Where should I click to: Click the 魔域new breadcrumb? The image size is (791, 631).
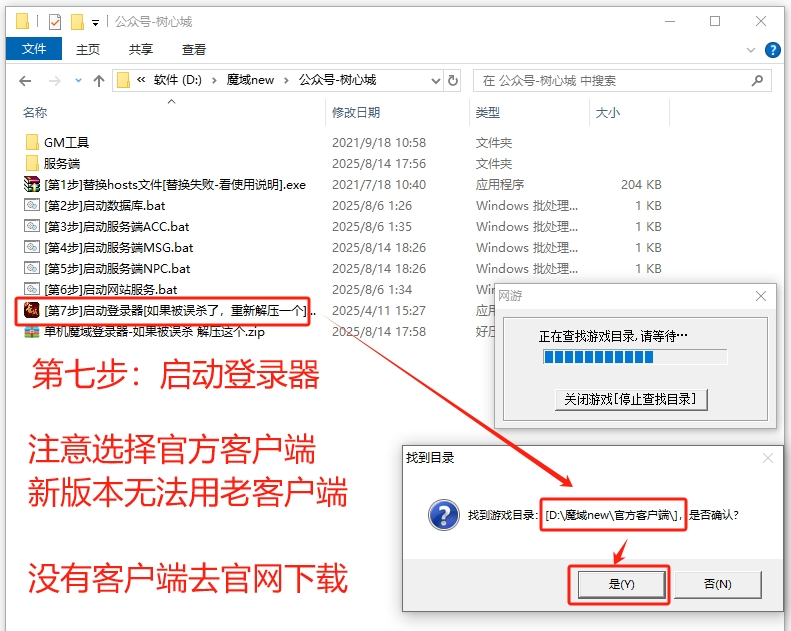[250, 80]
